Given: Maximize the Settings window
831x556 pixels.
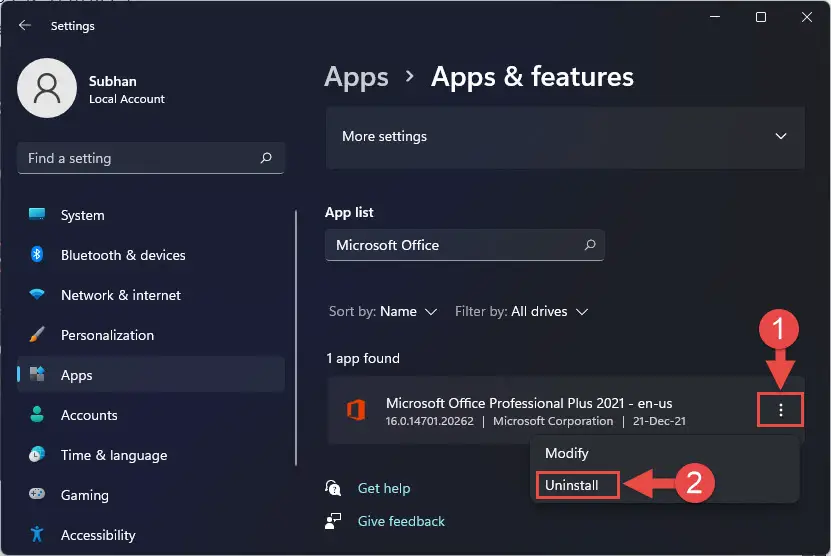Looking at the screenshot, I should (x=761, y=17).
